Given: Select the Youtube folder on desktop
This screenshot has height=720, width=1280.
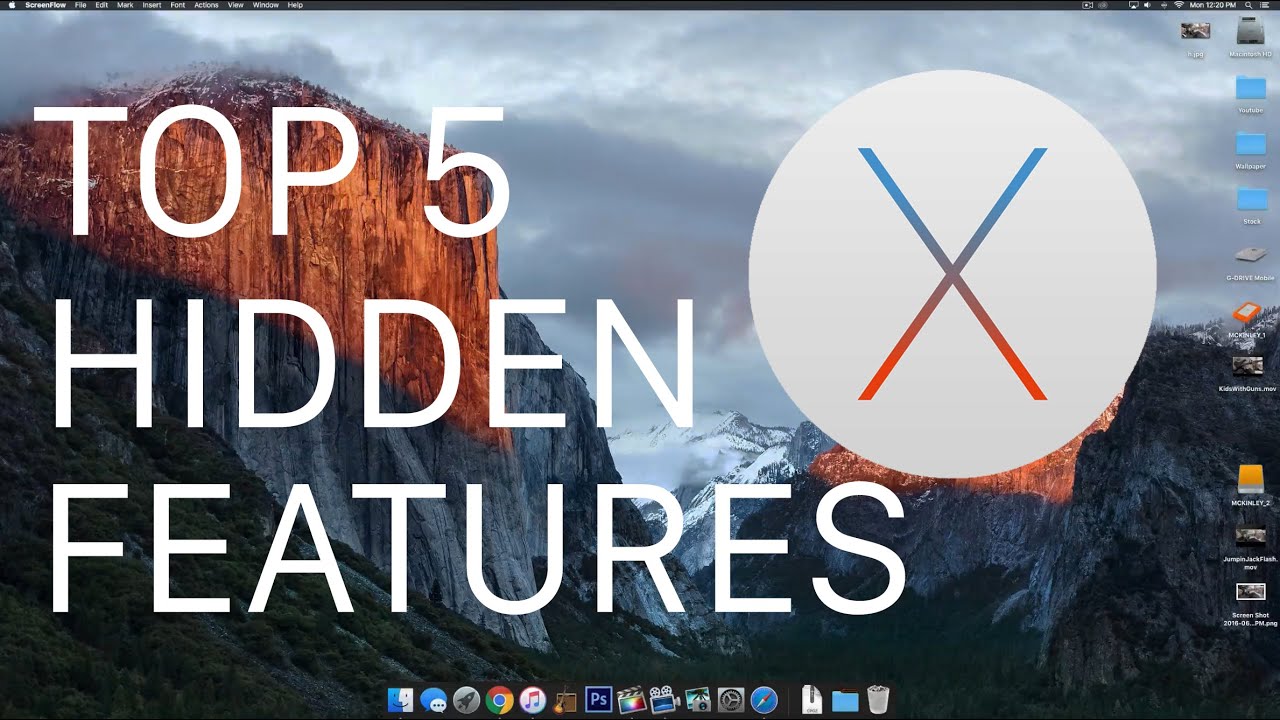Looking at the screenshot, I should pyautogui.click(x=1251, y=88).
